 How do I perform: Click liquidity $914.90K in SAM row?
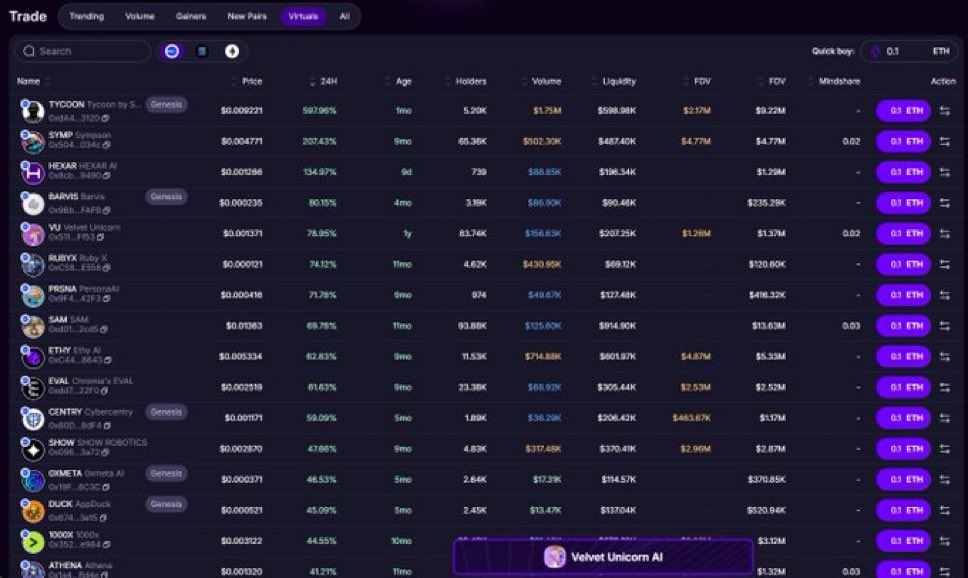click(x=617, y=325)
